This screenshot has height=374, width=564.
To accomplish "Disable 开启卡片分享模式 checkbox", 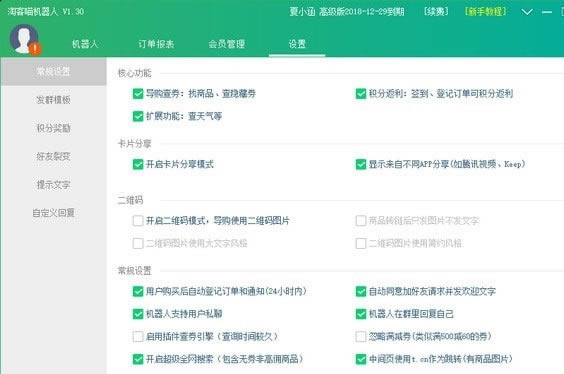I will click(x=138, y=164).
